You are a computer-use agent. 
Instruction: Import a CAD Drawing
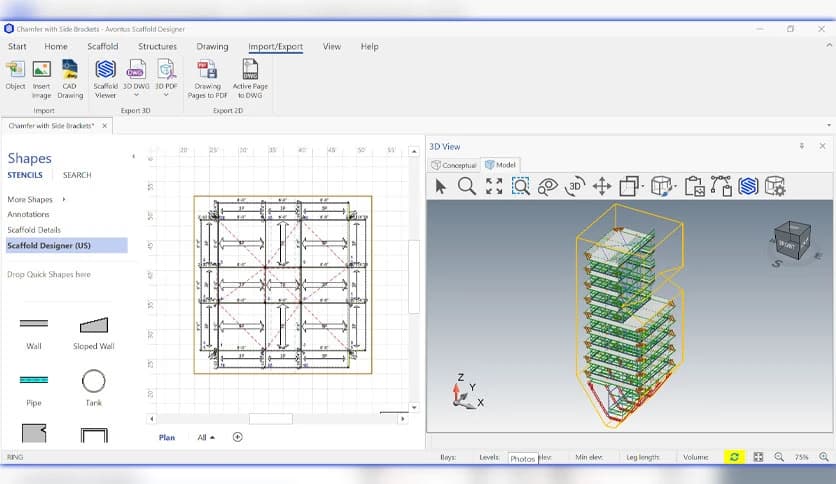tap(70, 79)
